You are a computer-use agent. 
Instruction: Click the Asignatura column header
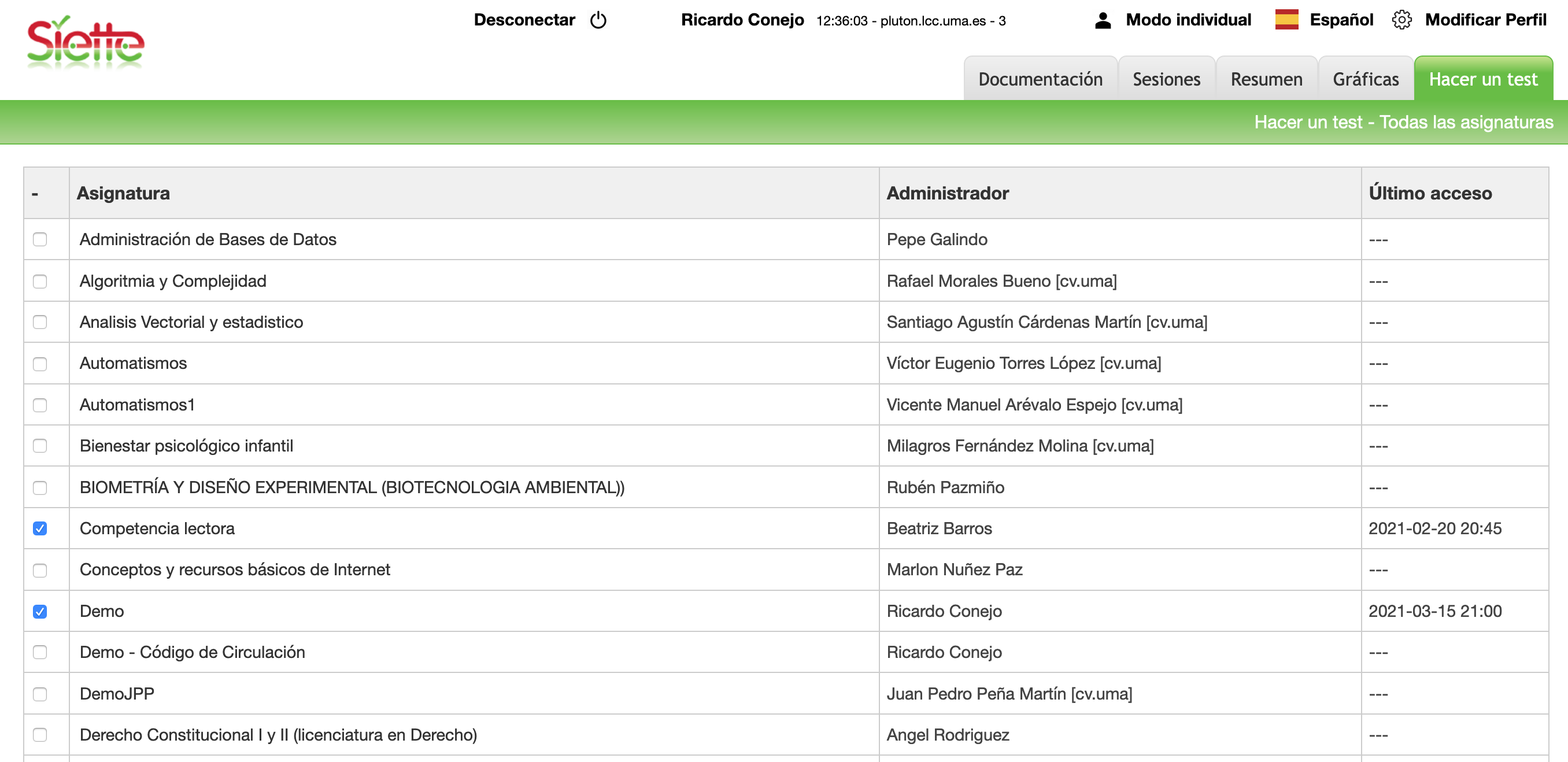tap(123, 194)
